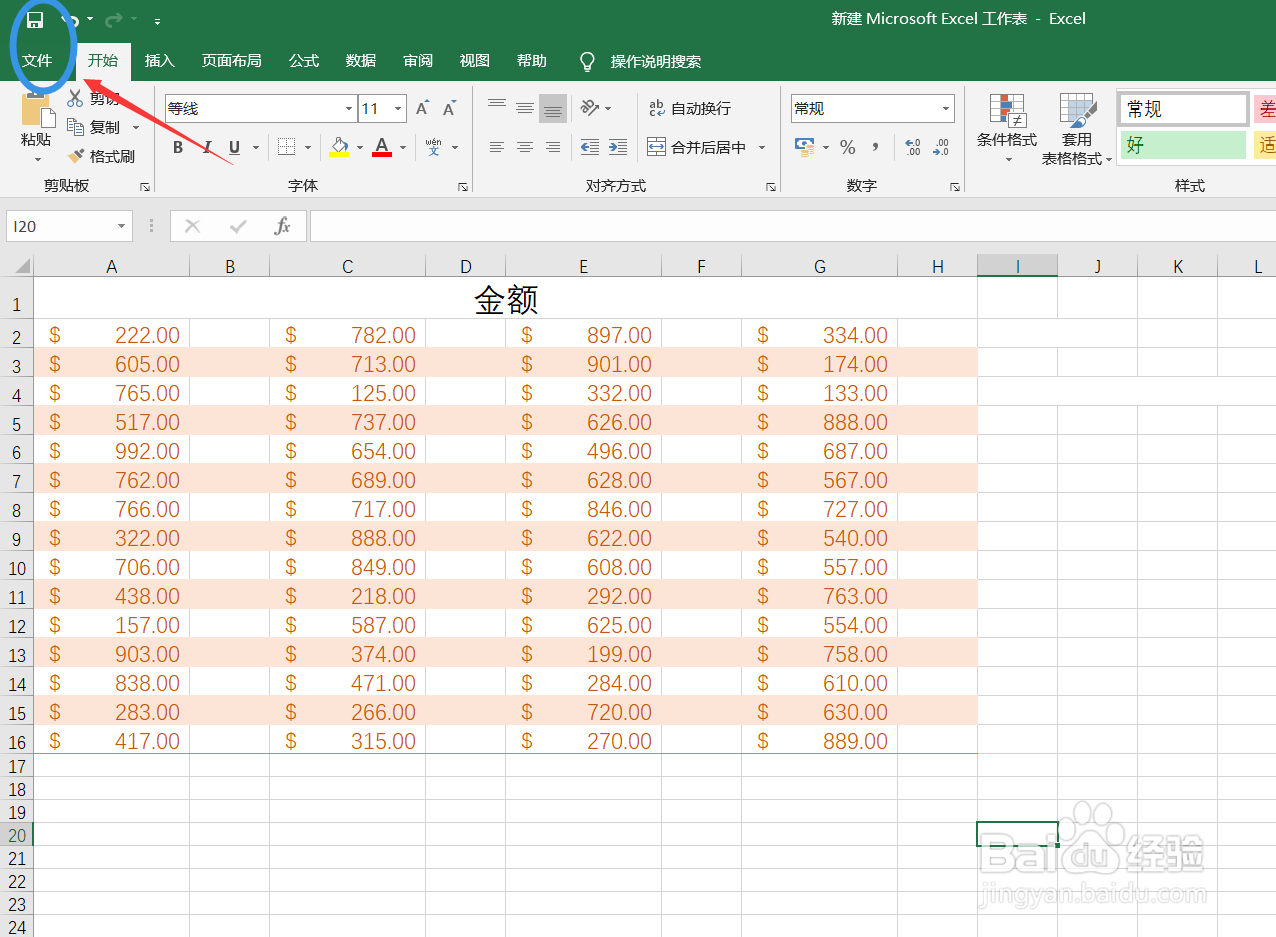Viewport: 1276px width, 937px height.
Task: Open the number format 常规 dropdown
Action: pos(946,108)
